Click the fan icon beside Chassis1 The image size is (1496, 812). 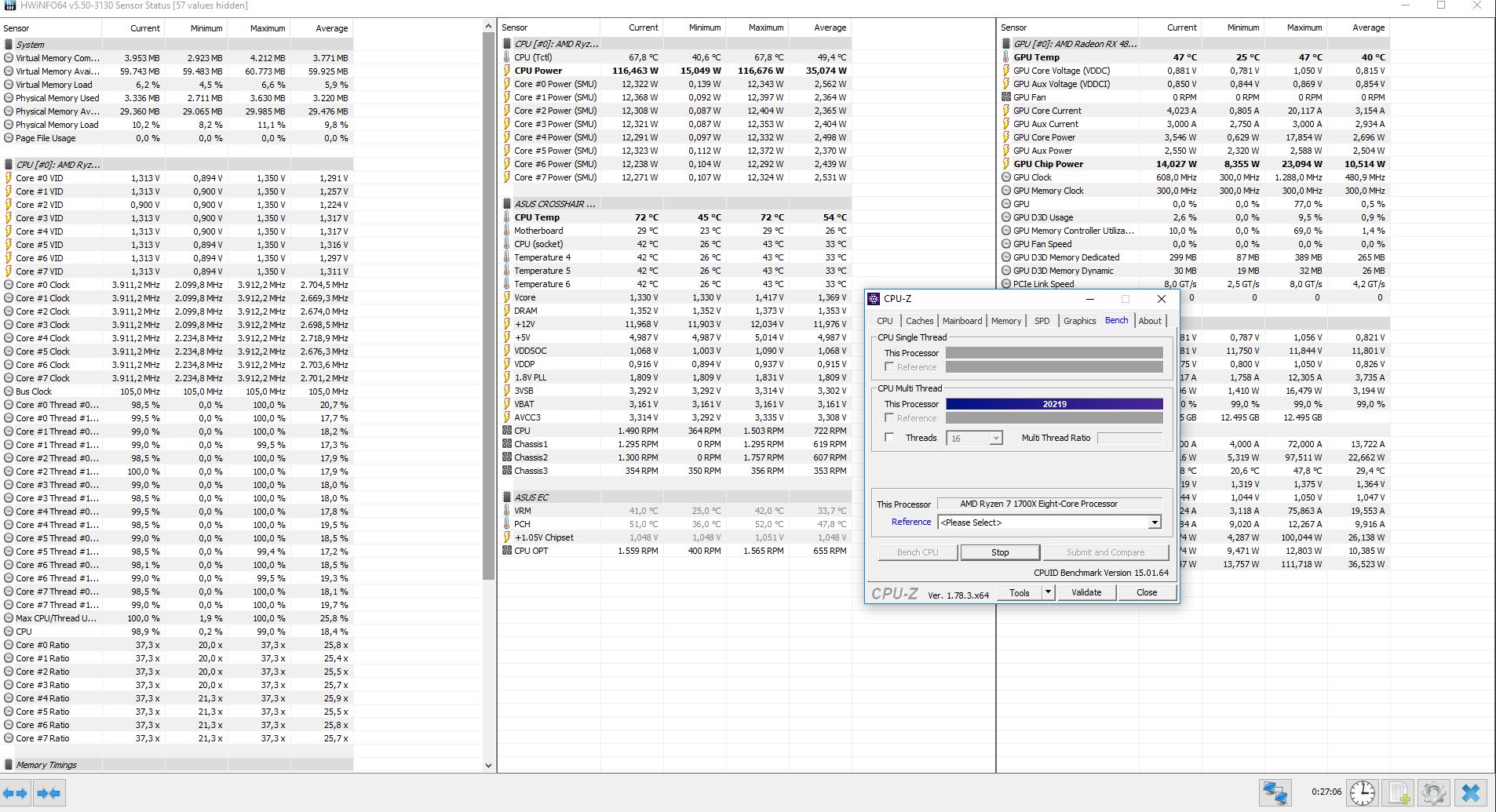pyautogui.click(x=507, y=444)
